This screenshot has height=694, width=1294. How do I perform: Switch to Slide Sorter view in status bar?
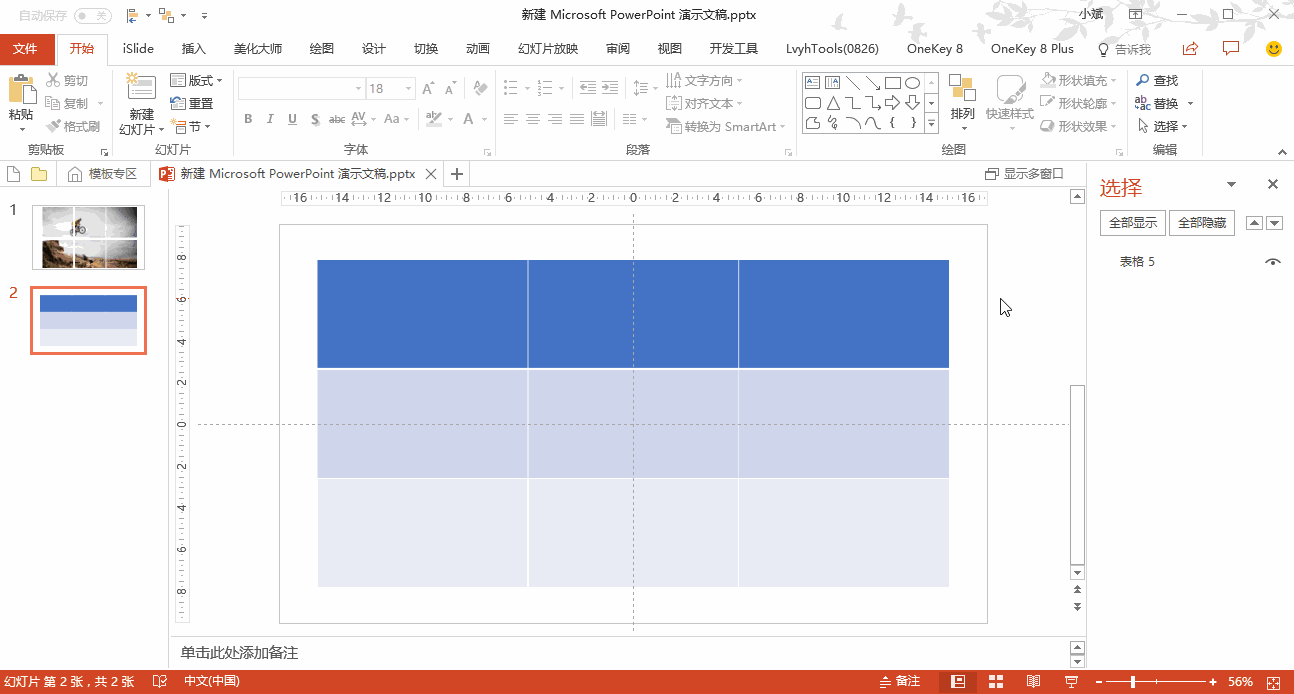coord(996,681)
